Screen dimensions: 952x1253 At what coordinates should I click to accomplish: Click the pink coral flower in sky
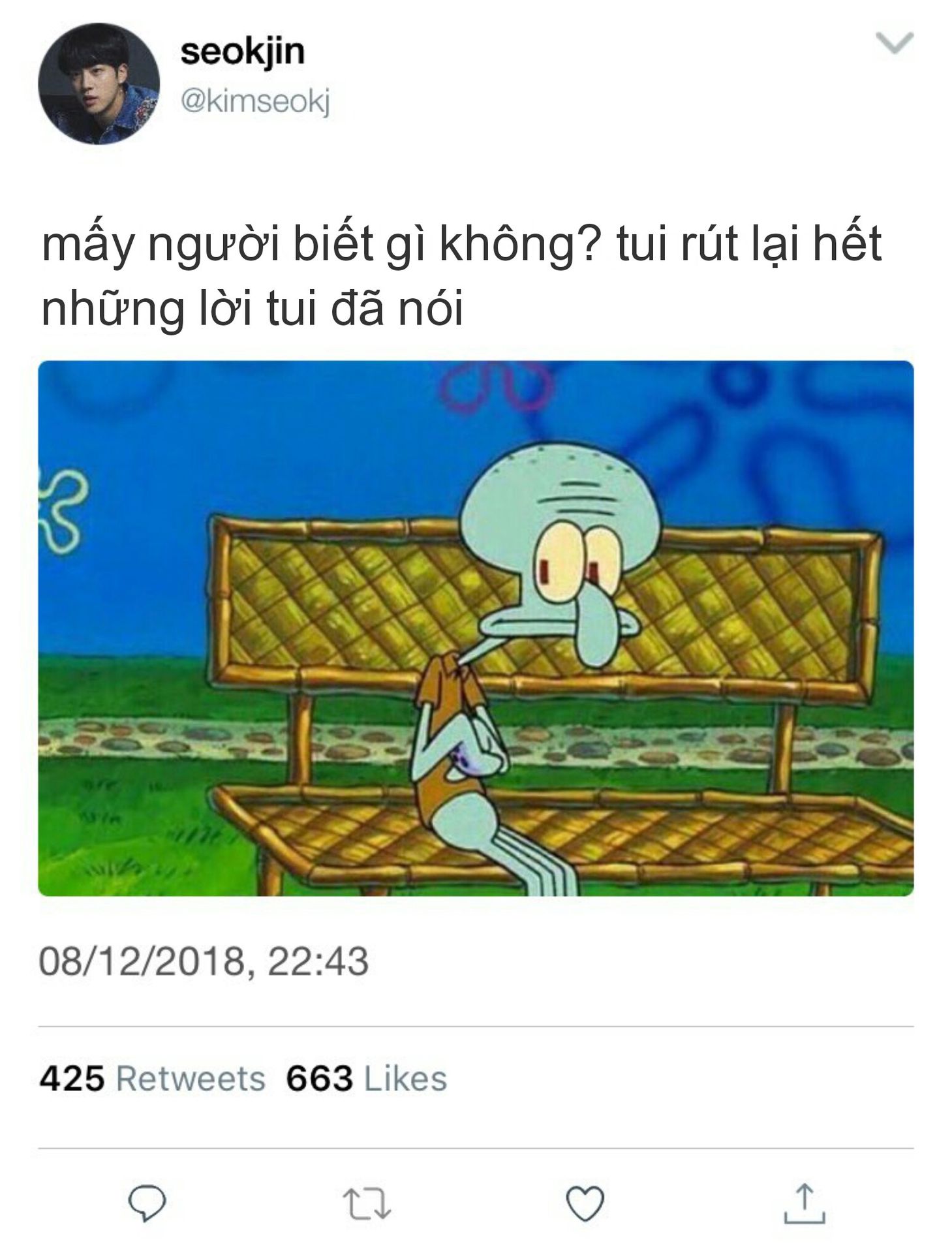tap(495, 386)
